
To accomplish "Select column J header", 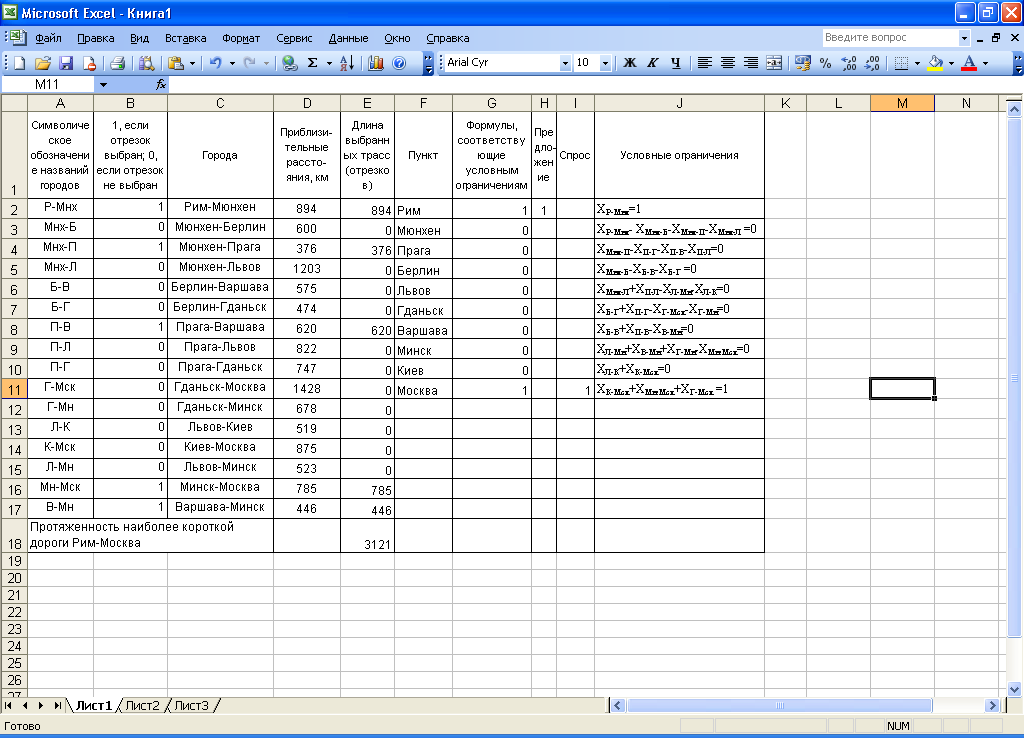I will click(x=679, y=103).
